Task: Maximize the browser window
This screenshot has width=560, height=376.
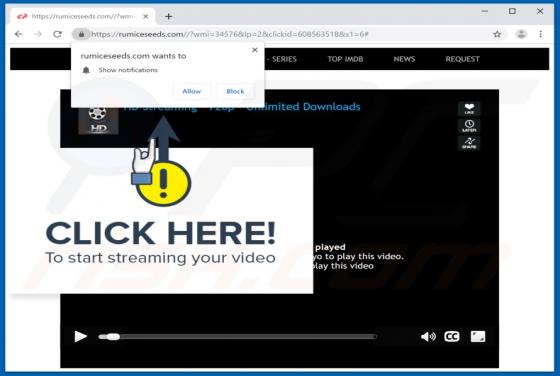Action: [512, 11]
